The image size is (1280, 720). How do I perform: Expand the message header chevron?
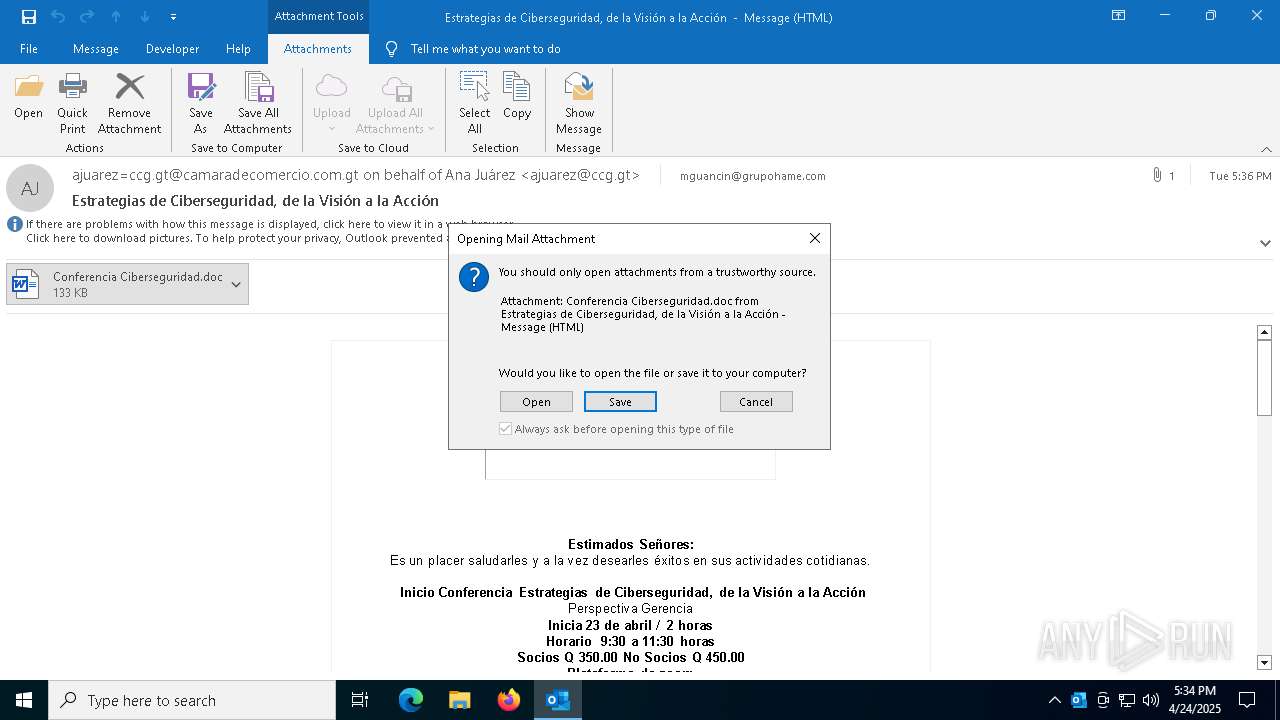click(1265, 243)
